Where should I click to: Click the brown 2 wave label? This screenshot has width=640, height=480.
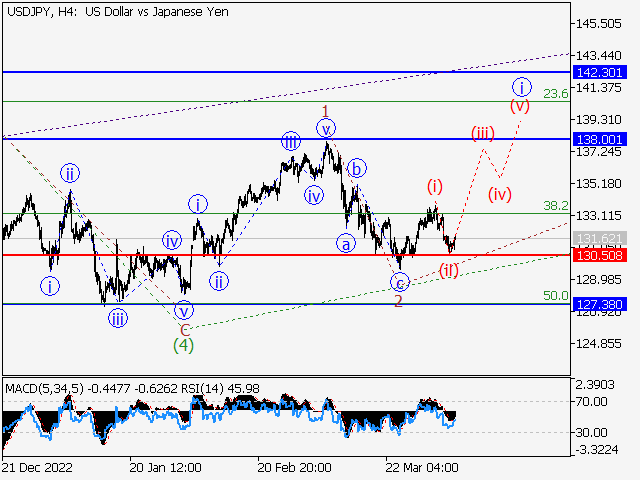[x=398, y=301]
